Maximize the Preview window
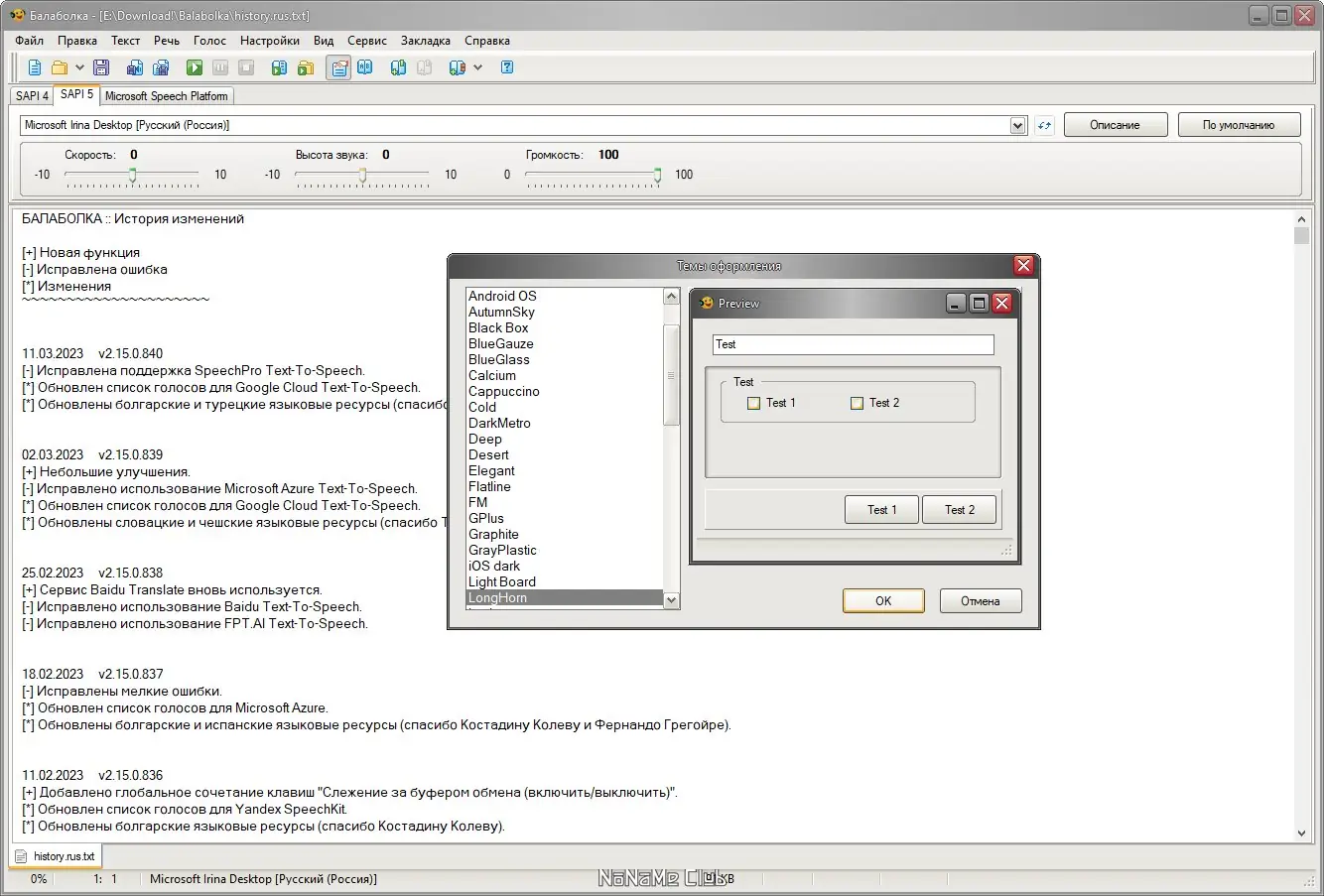 (979, 304)
